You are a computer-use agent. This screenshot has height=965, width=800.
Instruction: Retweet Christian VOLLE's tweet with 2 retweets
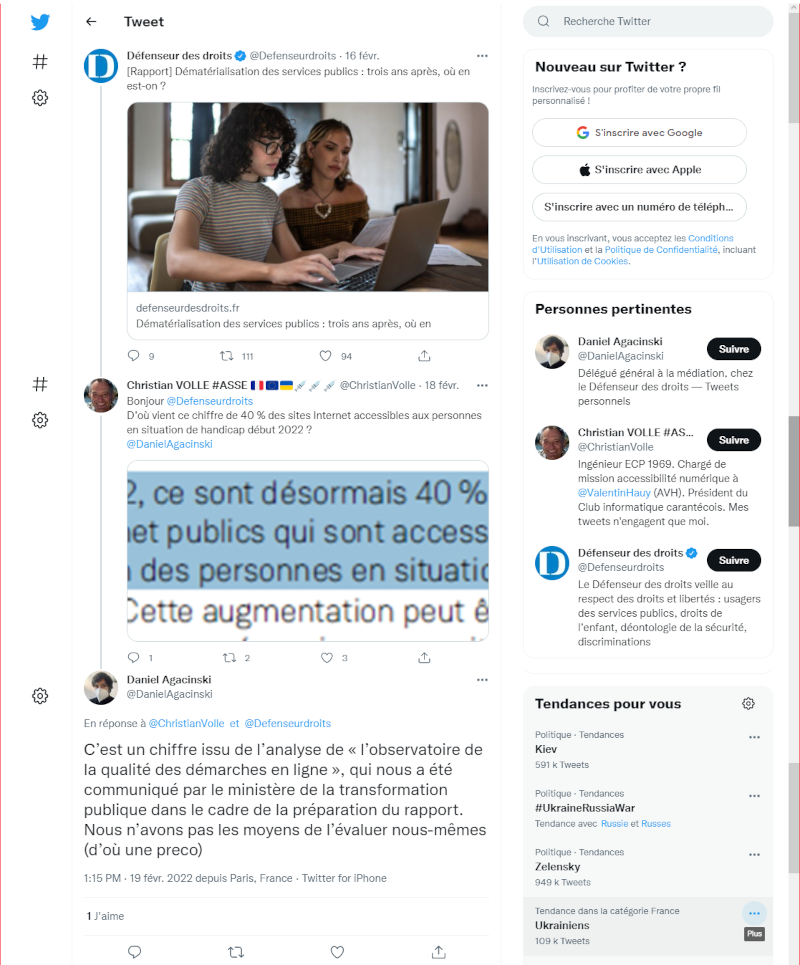(230, 657)
